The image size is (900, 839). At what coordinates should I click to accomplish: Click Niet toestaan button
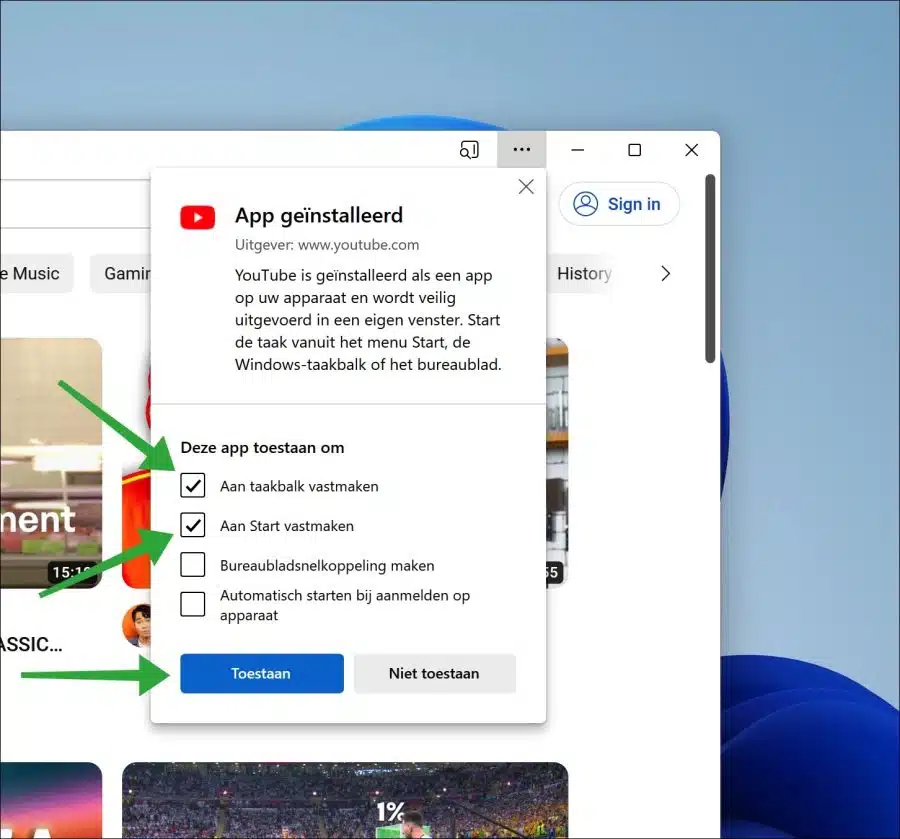click(435, 673)
